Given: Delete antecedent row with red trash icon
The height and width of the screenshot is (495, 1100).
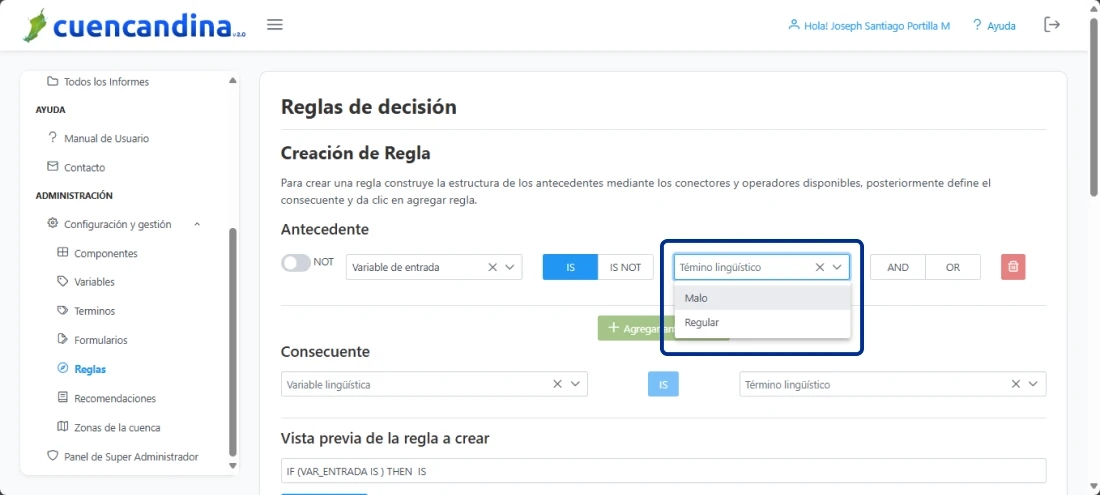Looking at the screenshot, I should pyautogui.click(x=1013, y=267).
